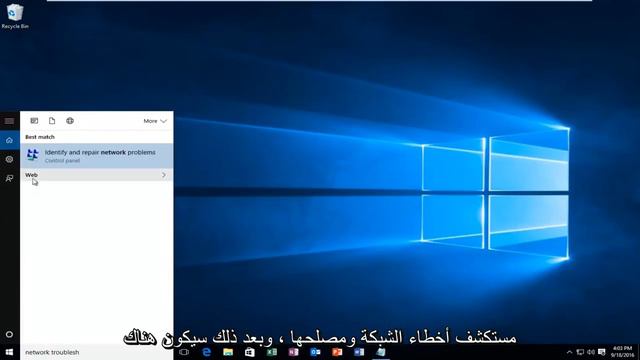Click the Best match heading
The image size is (640, 360).
[40, 137]
